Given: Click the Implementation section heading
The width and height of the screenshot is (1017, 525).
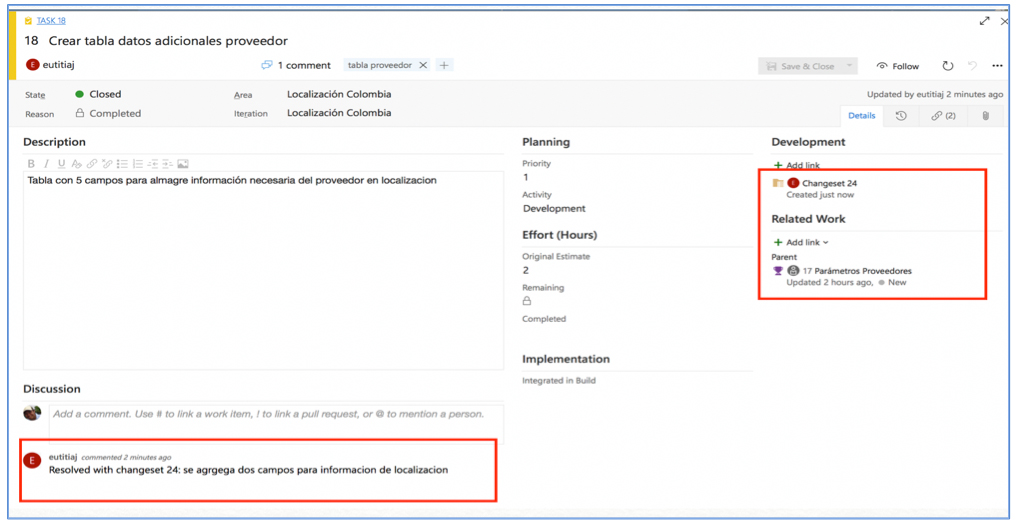Looking at the screenshot, I should pyautogui.click(x=566, y=359).
